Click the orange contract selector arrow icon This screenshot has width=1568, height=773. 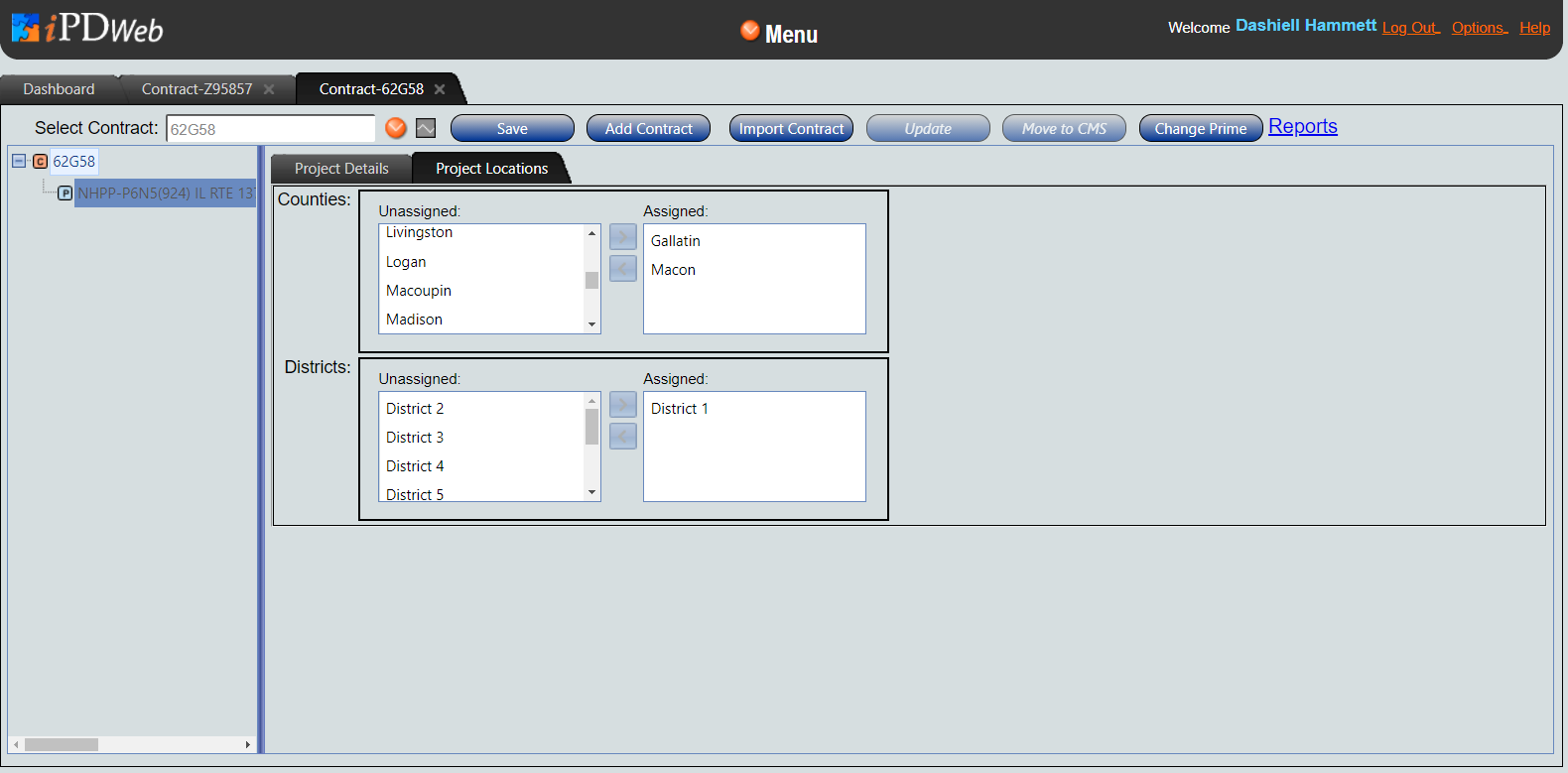tap(396, 128)
